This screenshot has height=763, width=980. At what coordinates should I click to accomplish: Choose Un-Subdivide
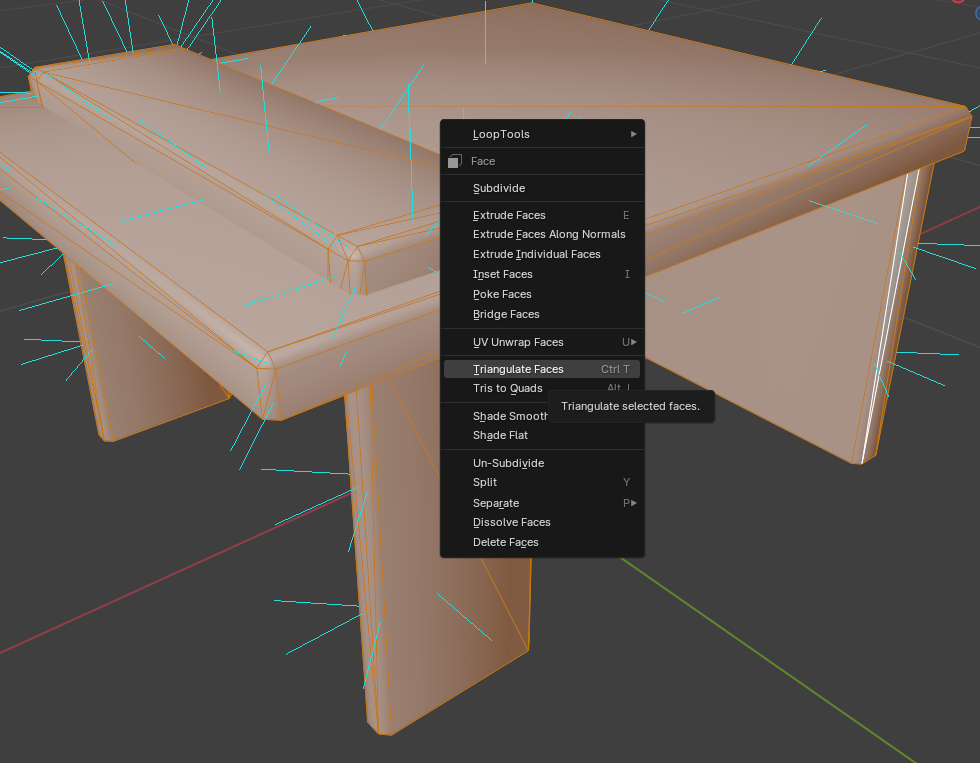pyautogui.click(x=542, y=463)
